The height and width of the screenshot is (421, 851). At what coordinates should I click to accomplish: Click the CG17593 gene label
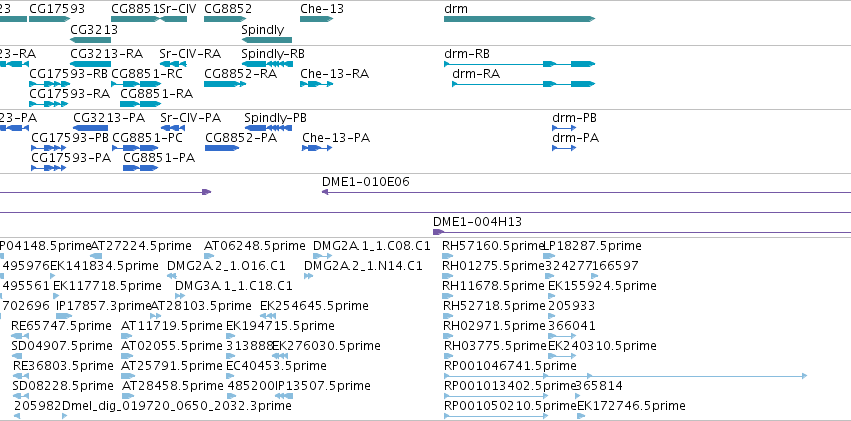click(x=57, y=9)
